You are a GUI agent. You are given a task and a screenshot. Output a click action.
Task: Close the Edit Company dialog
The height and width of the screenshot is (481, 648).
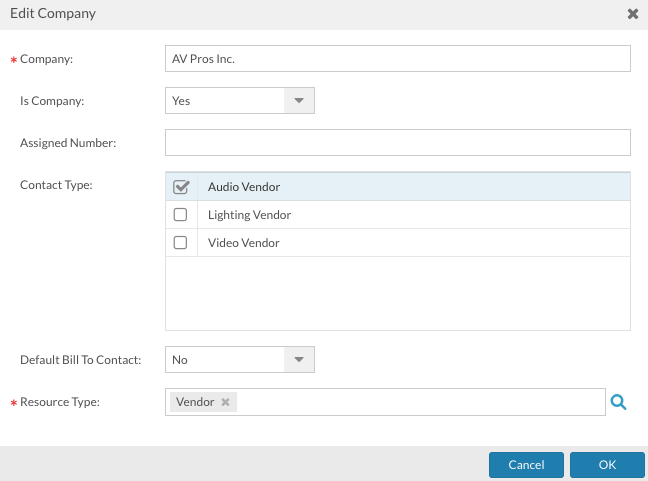[633, 14]
